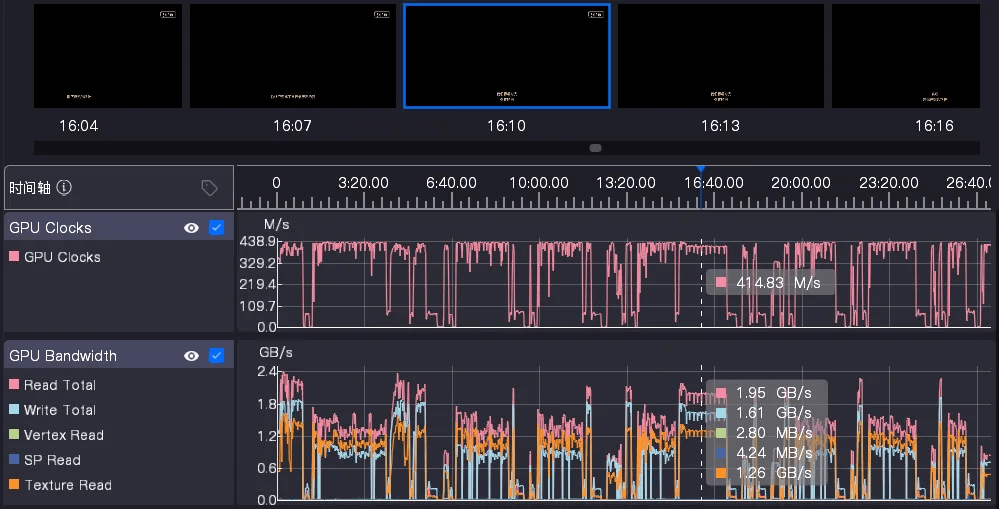Click the Read Total pink color swatch
Screen dimensions: 999x509
click(14, 385)
